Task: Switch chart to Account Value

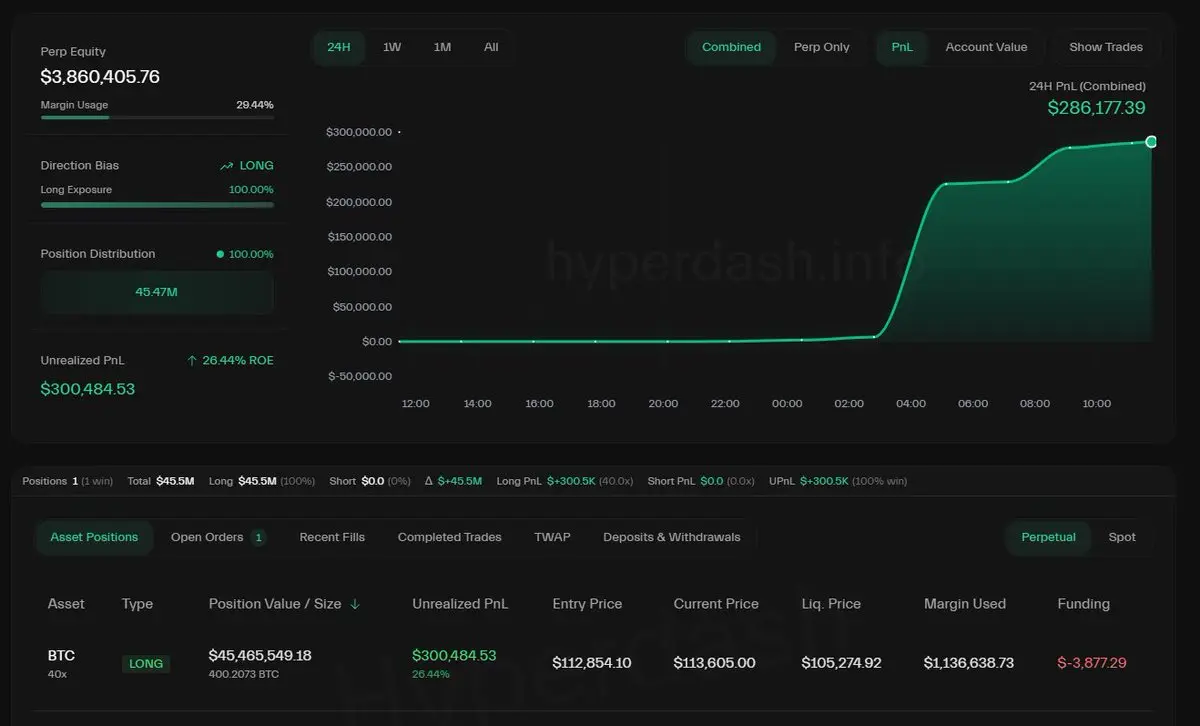Action: click(986, 47)
